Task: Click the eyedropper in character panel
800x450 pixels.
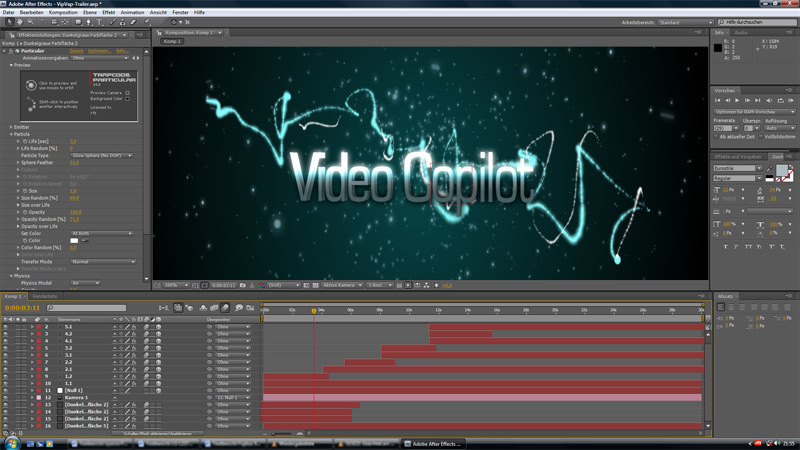Action: (769, 168)
